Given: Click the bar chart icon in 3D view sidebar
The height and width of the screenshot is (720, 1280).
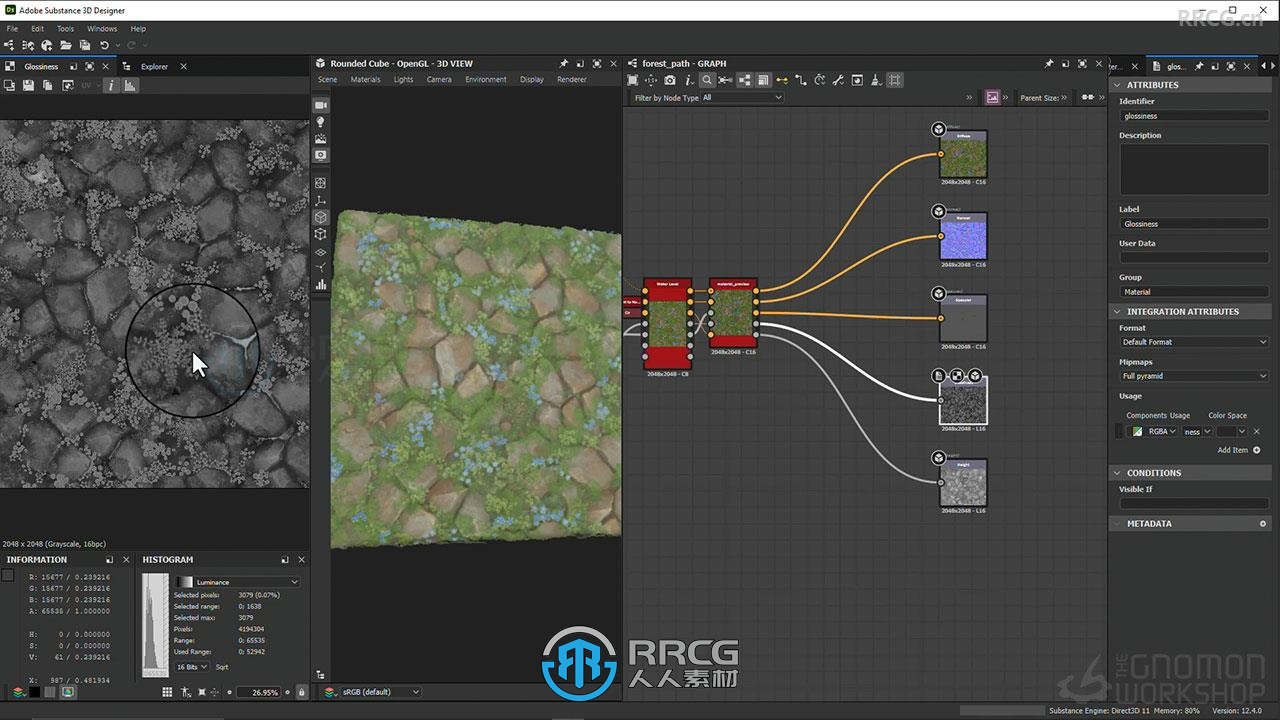Looking at the screenshot, I should click(321, 285).
